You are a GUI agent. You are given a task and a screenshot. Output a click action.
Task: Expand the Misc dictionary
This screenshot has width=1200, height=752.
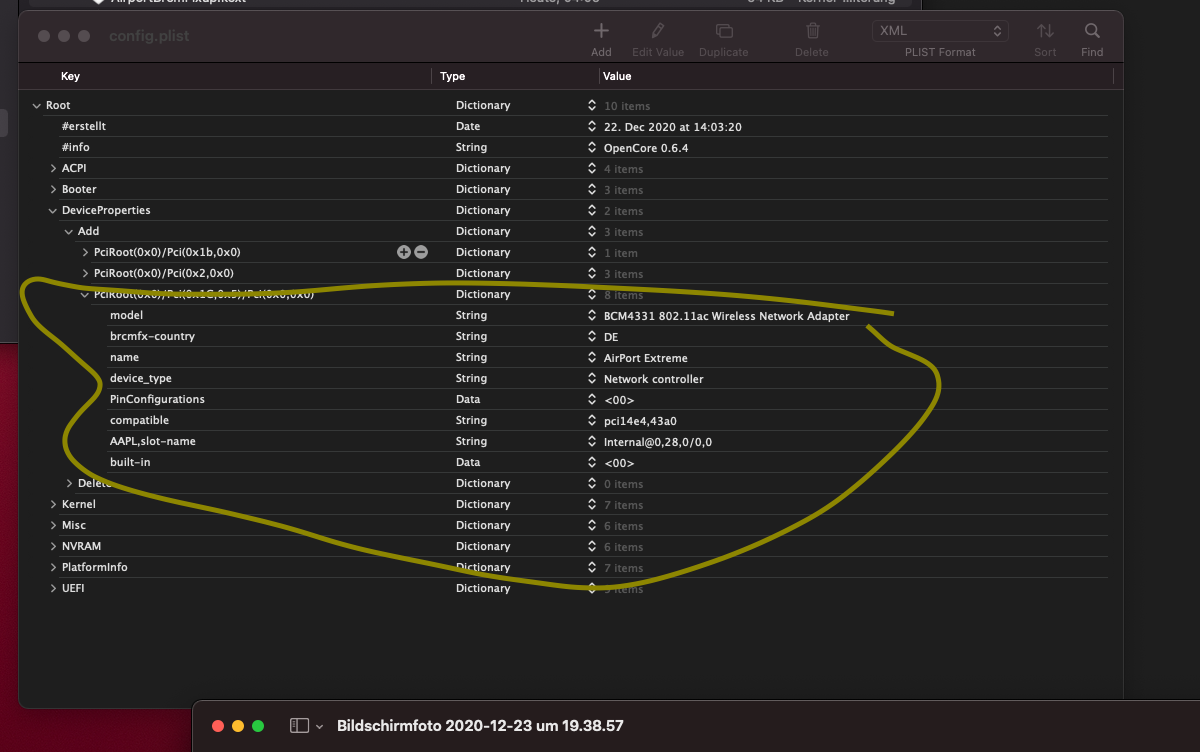pyautogui.click(x=53, y=525)
